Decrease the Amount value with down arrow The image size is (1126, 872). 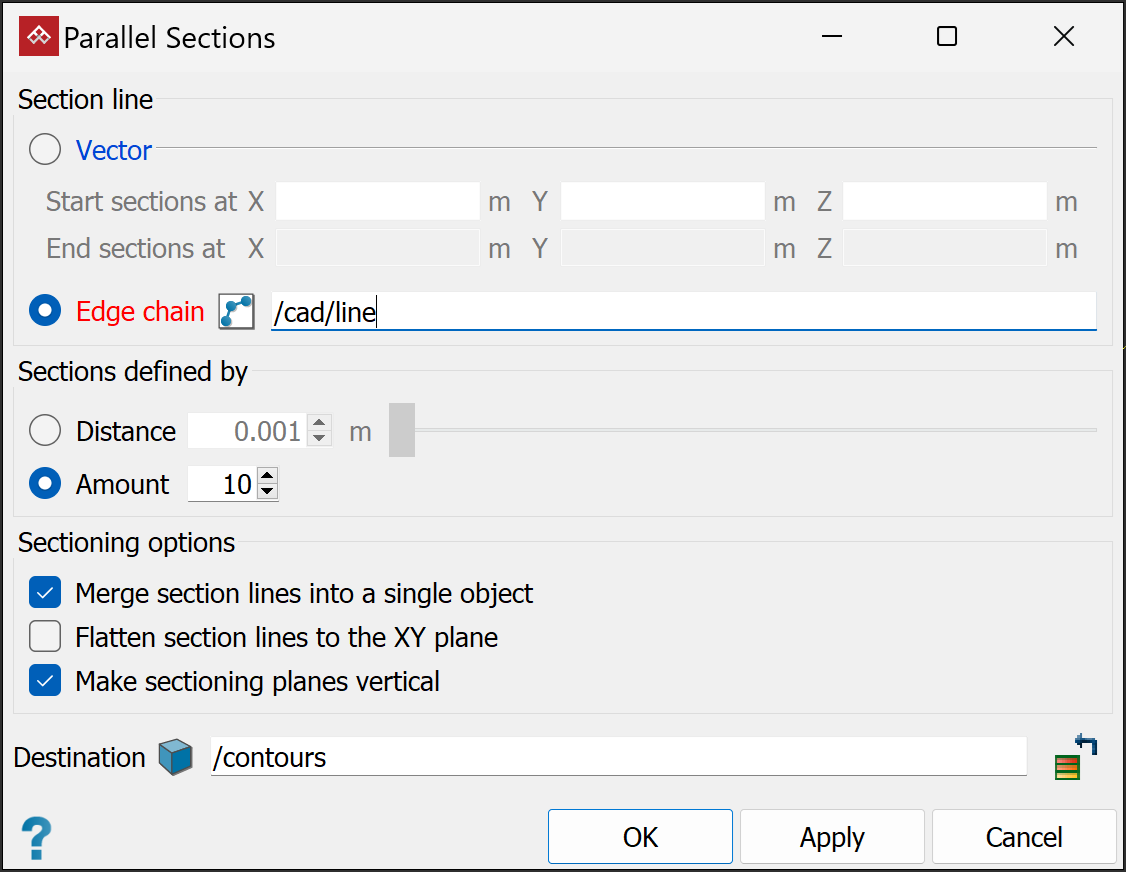[x=267, y=491]
